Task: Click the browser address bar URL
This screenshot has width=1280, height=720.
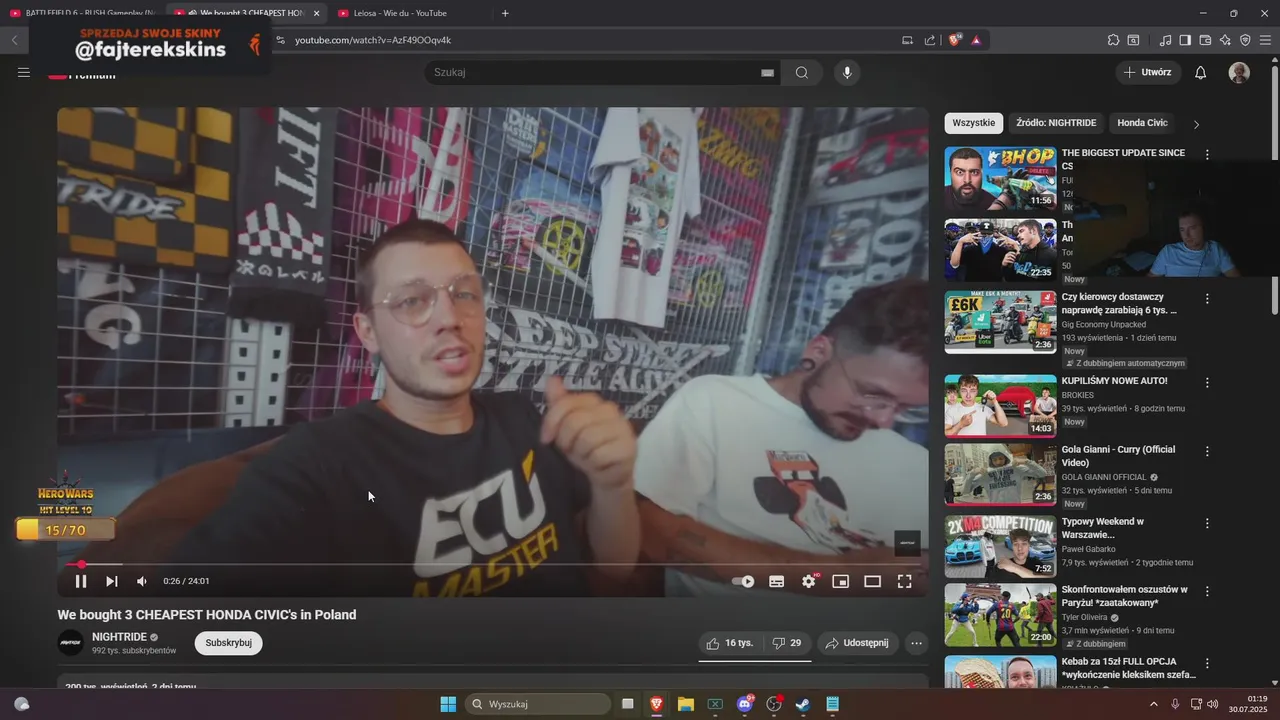Action: tap(373, 40)
